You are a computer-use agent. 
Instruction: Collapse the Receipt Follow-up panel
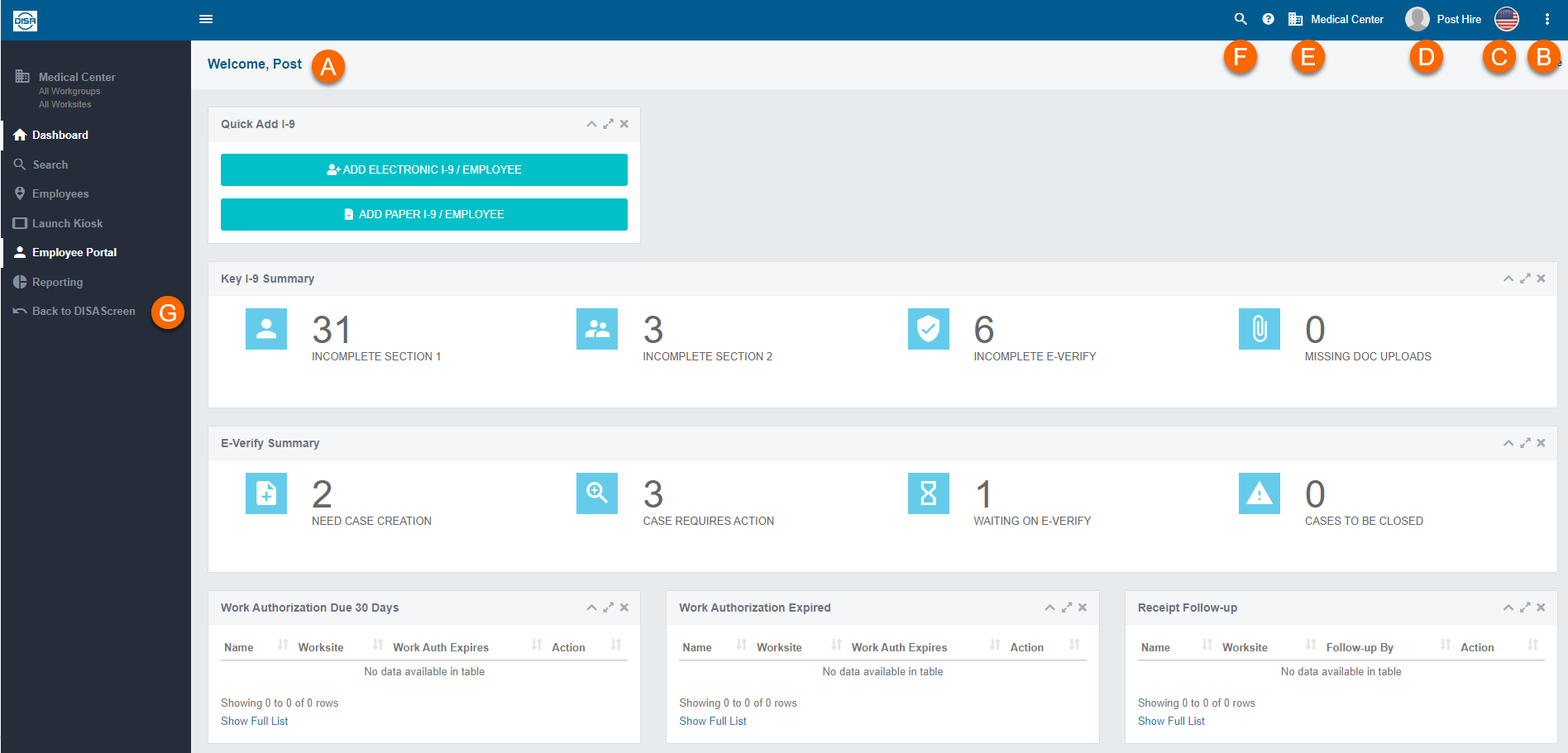1508,608
